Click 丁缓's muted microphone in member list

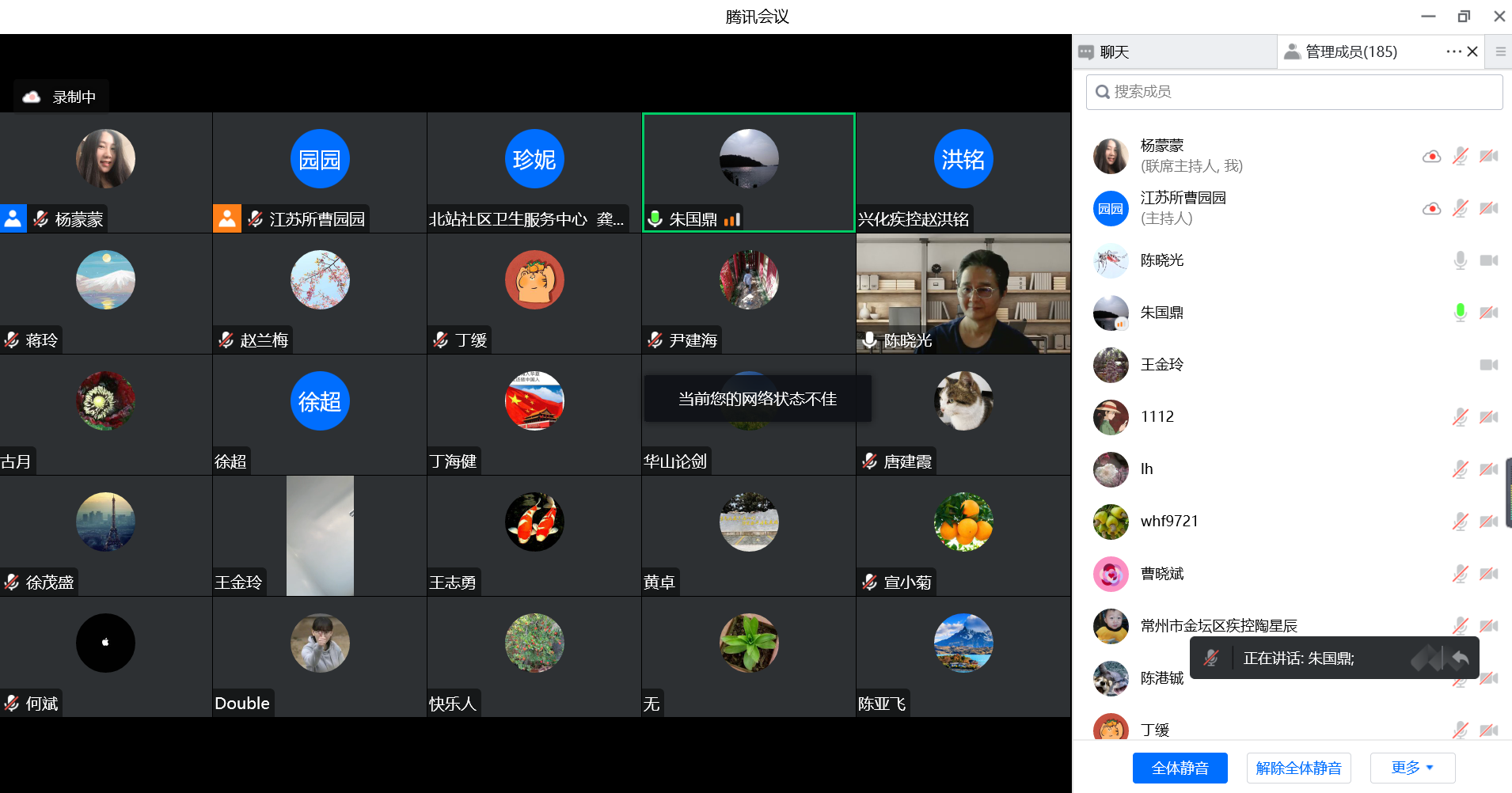point(1461,730)
